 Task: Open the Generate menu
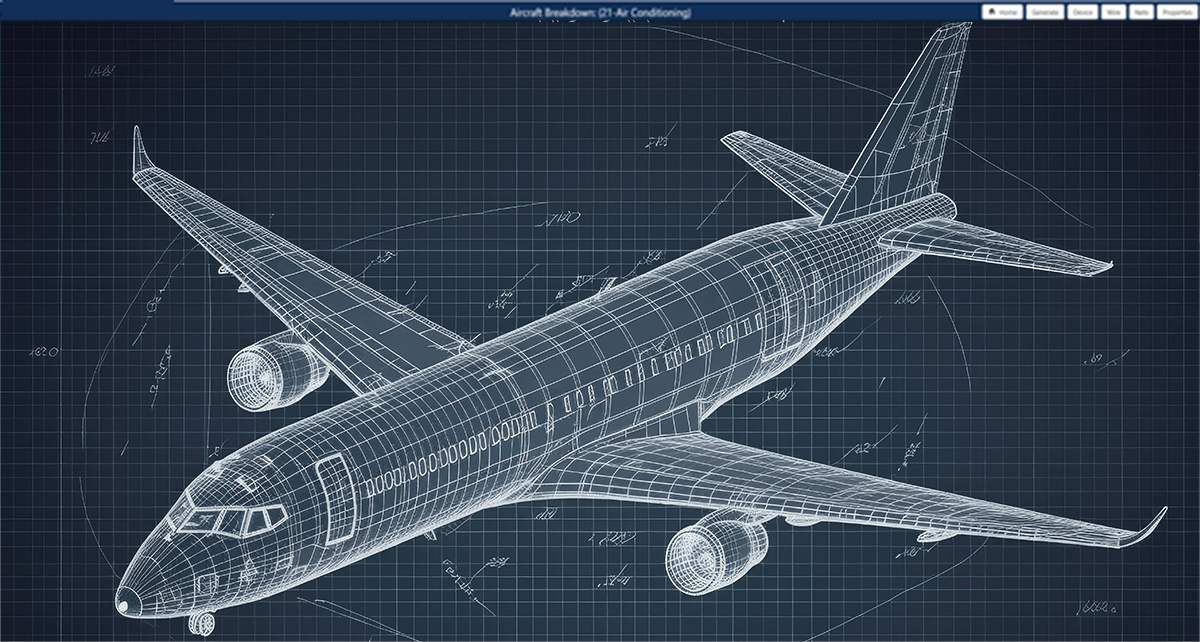click(x=1045, y=12)
